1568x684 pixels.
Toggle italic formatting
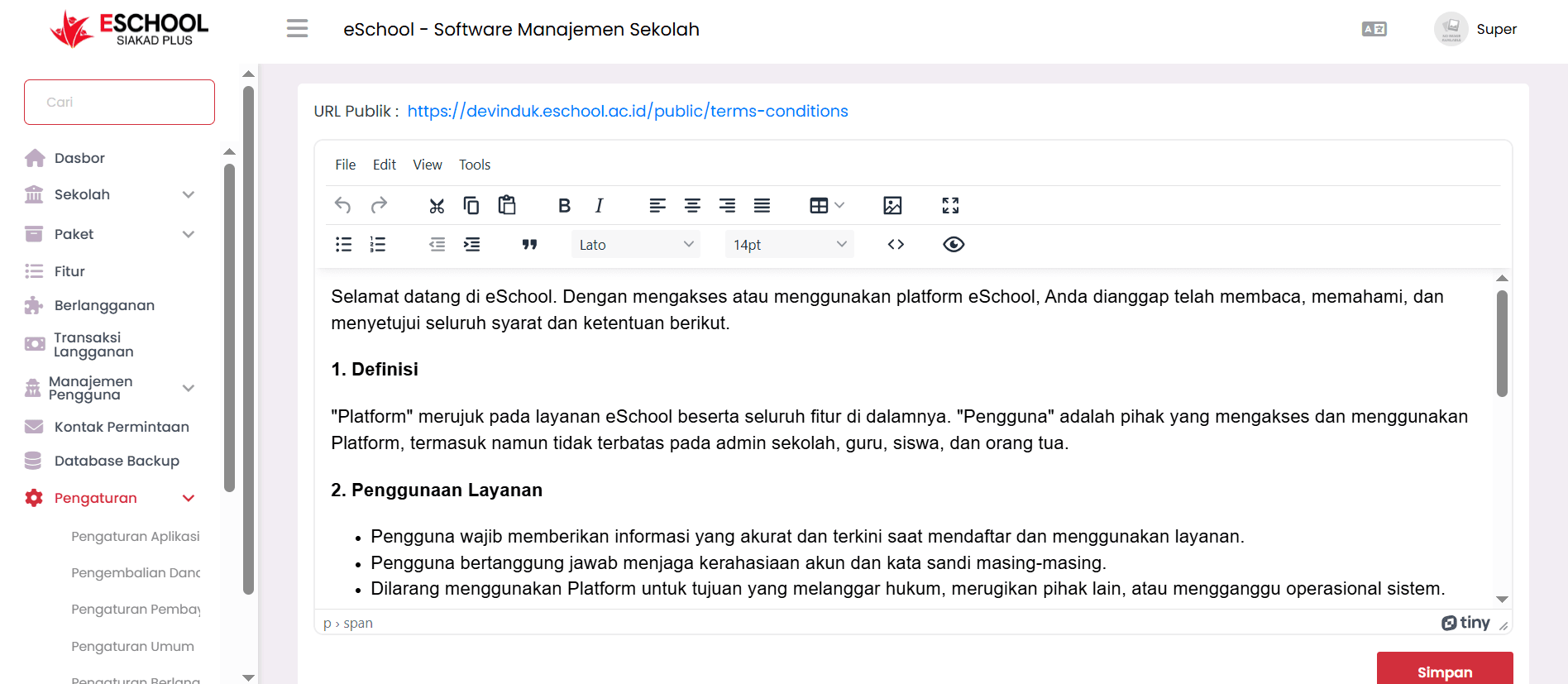click(599, 205)
